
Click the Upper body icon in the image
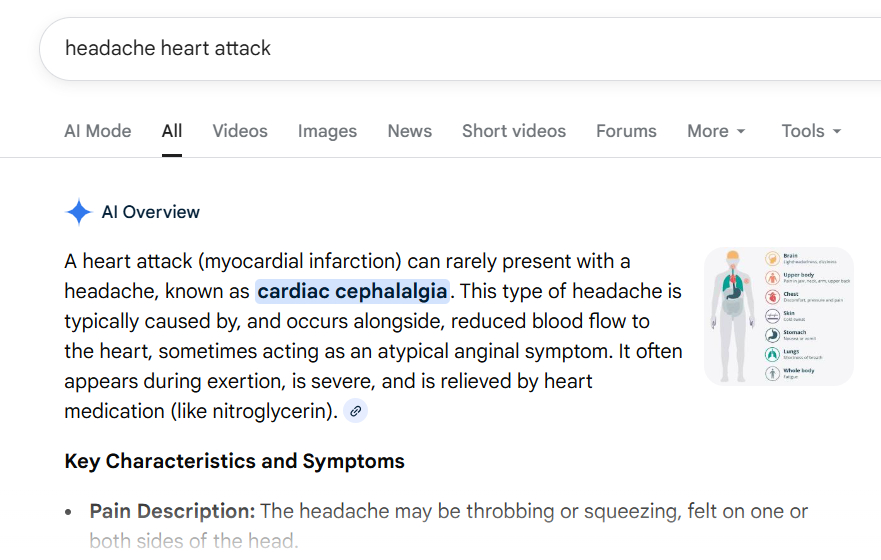click(x=772, y=278)
